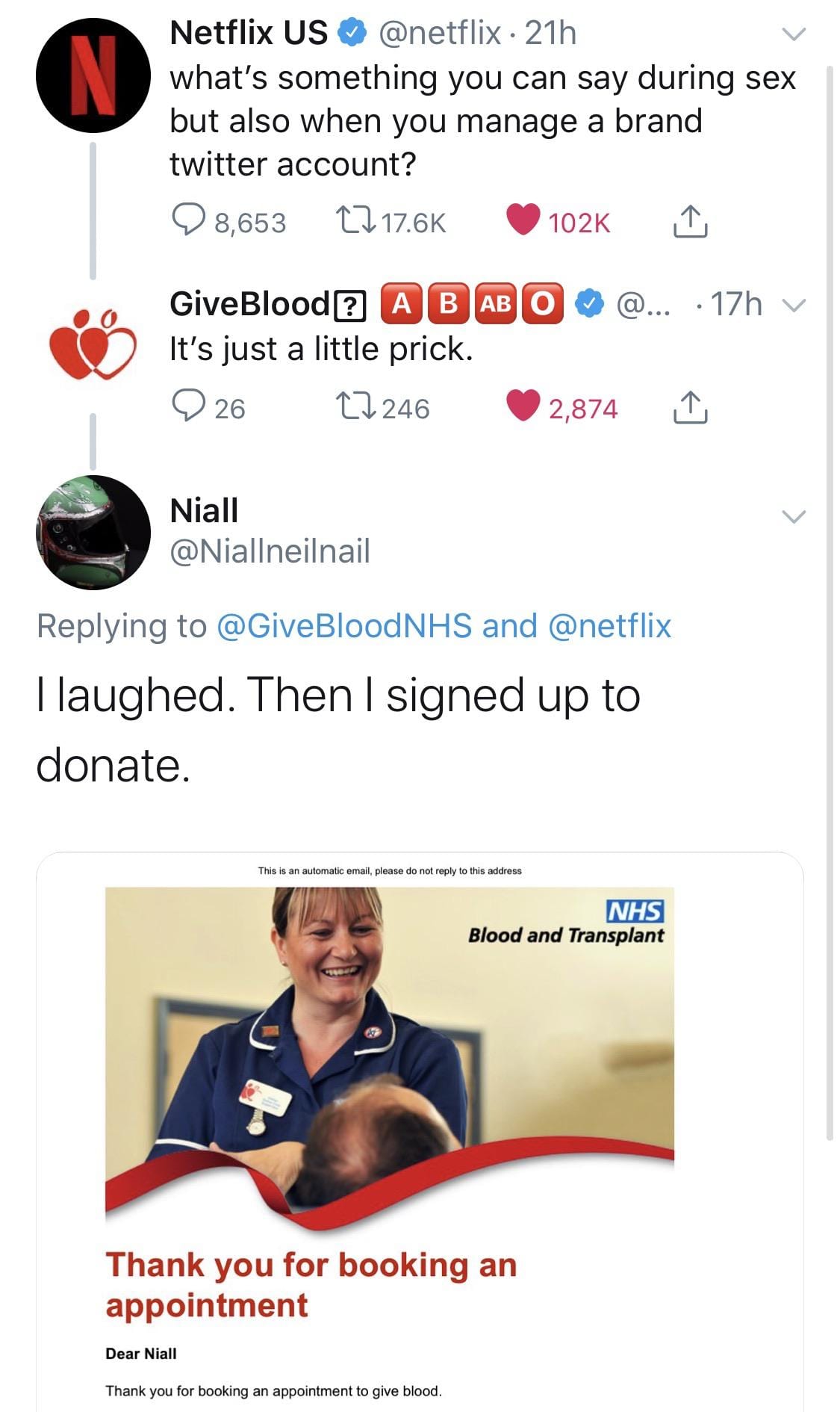The height and width of the screenshot is (1412, 840).
Task: Open options chevron on Niall's tweet
Action: pos(793,516)
